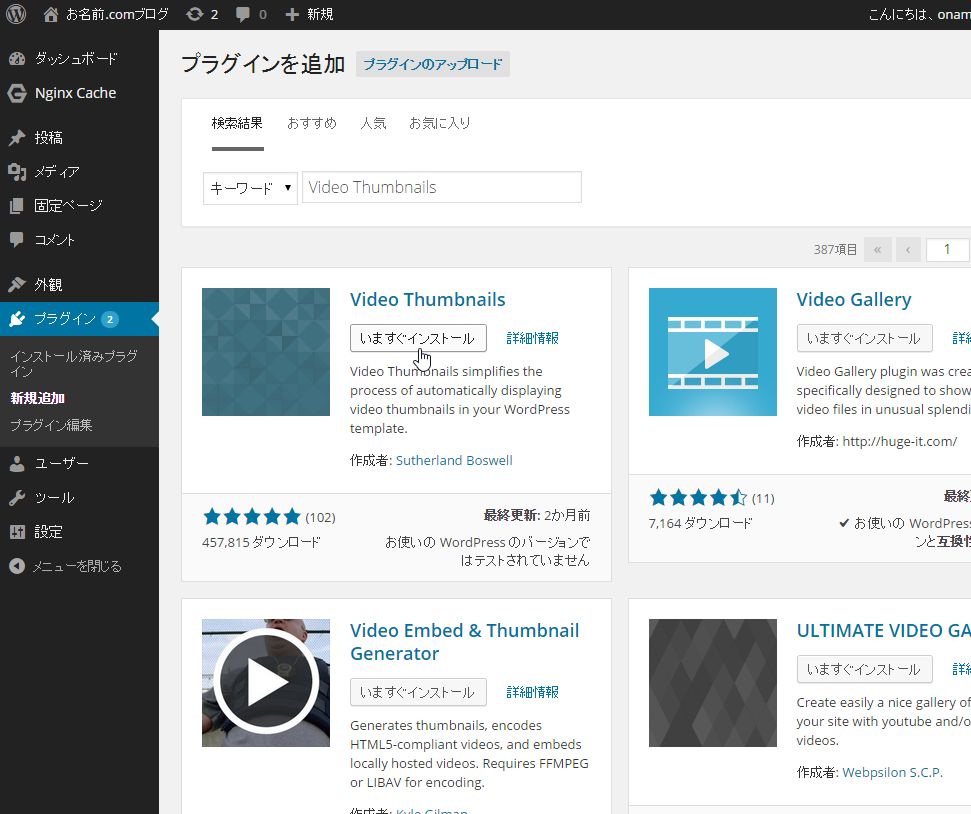
Task: Switch to the おすすめ tab
Action: tap(311, 123)
